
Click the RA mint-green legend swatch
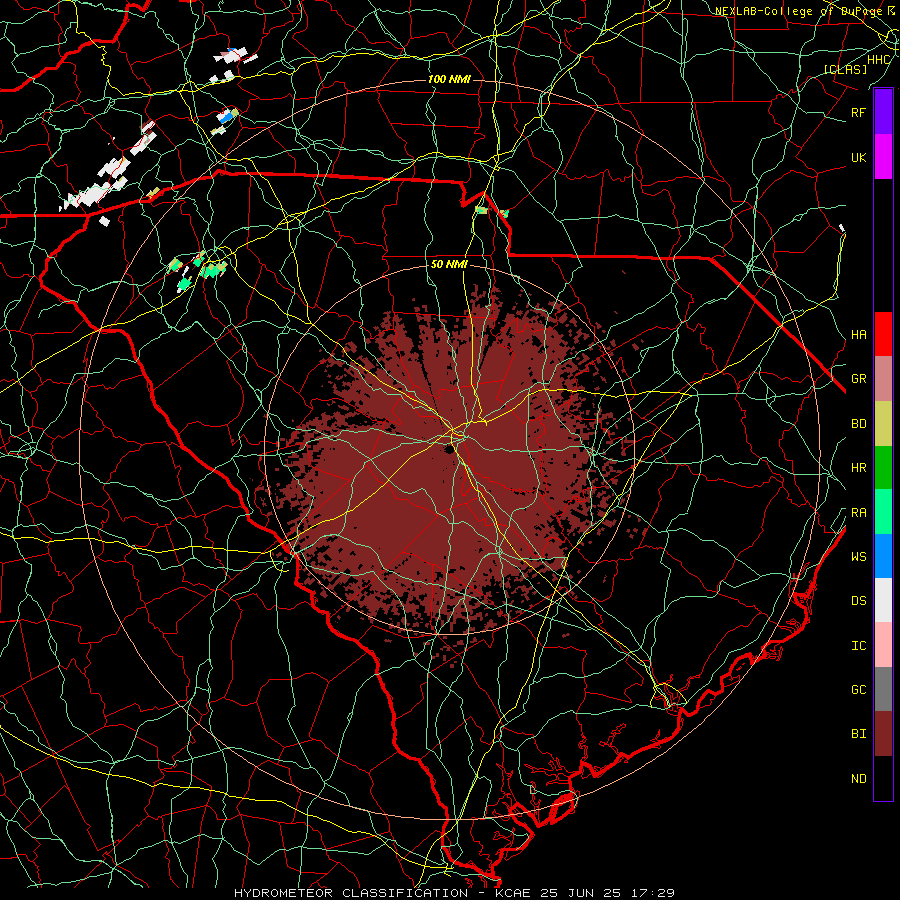point(883,511)
